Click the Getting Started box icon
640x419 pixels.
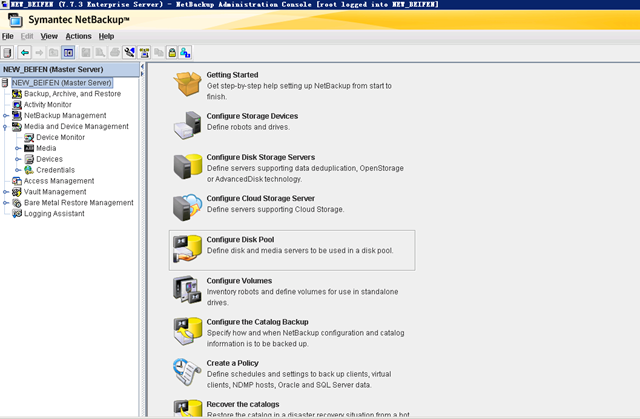(187, 84)
